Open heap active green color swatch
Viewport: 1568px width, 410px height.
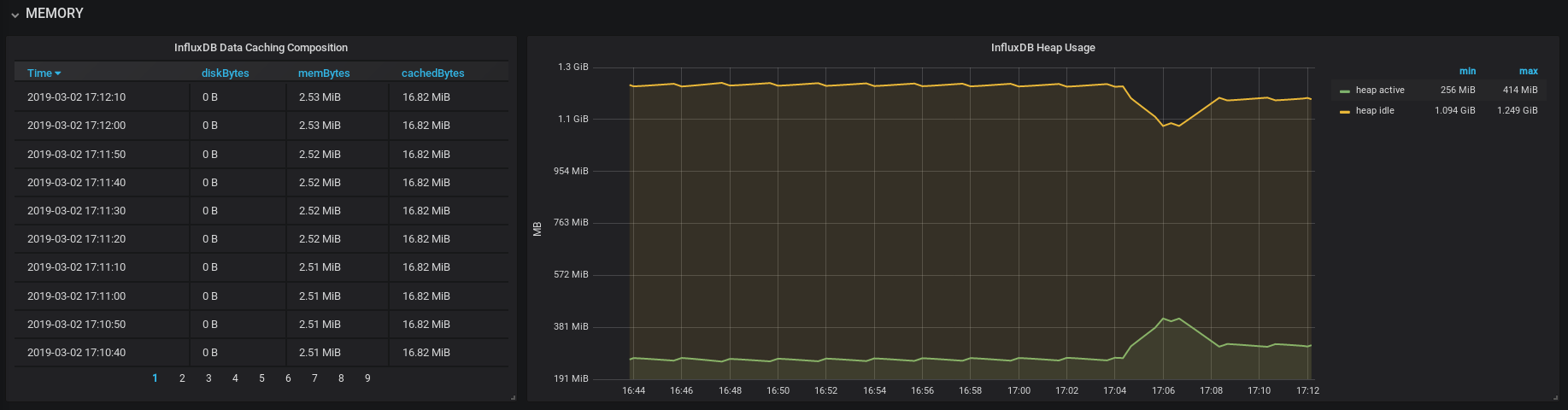(1344, 91)
